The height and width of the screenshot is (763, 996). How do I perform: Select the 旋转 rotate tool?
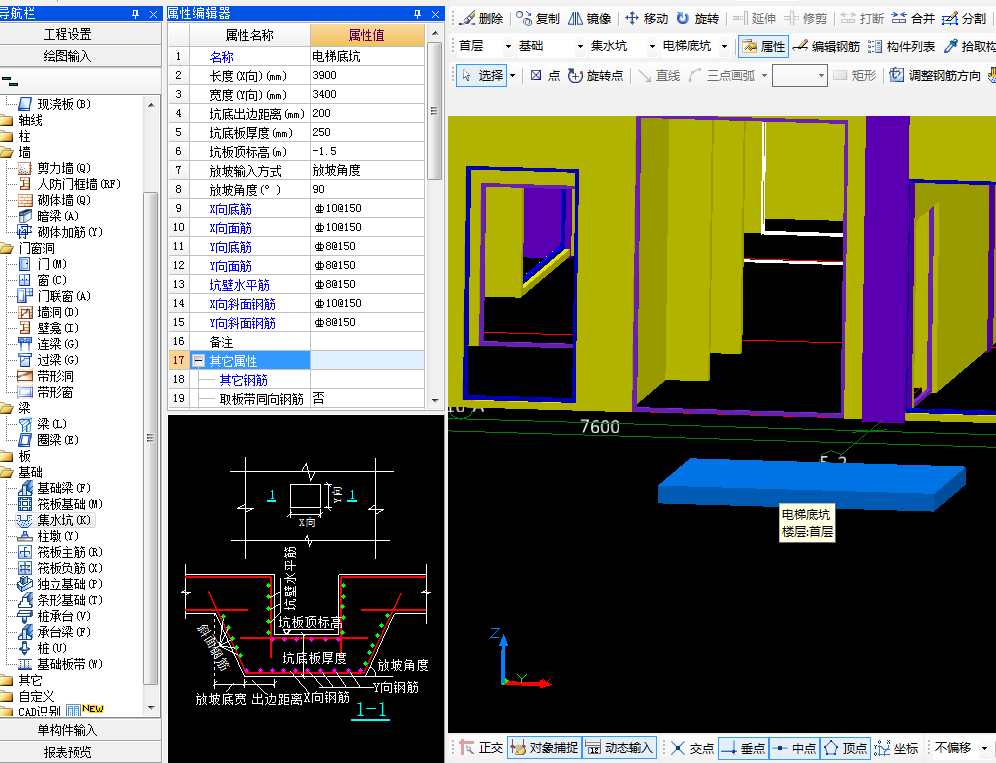(697, 18)
